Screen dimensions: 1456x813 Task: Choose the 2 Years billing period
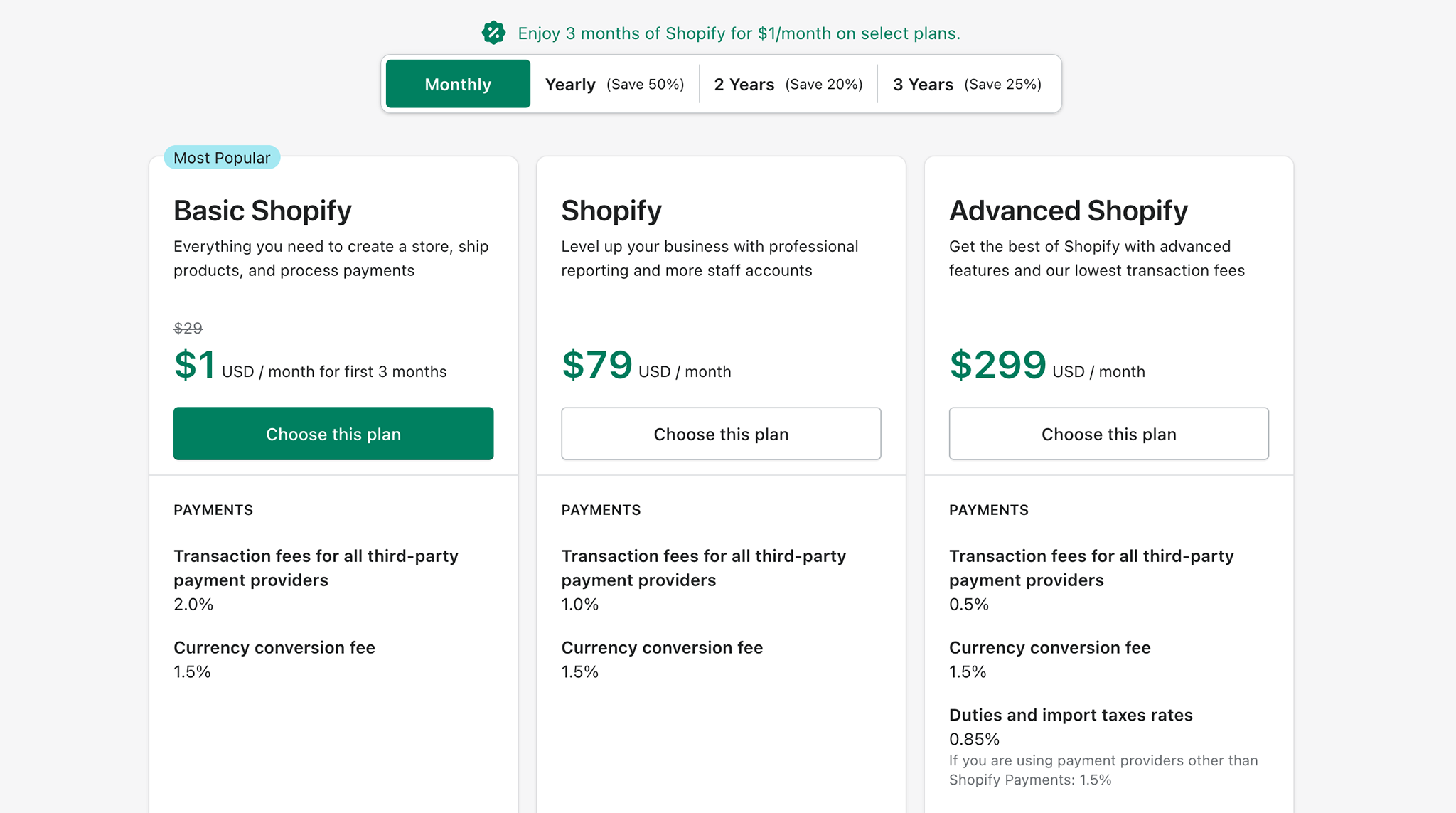[787, 83]
